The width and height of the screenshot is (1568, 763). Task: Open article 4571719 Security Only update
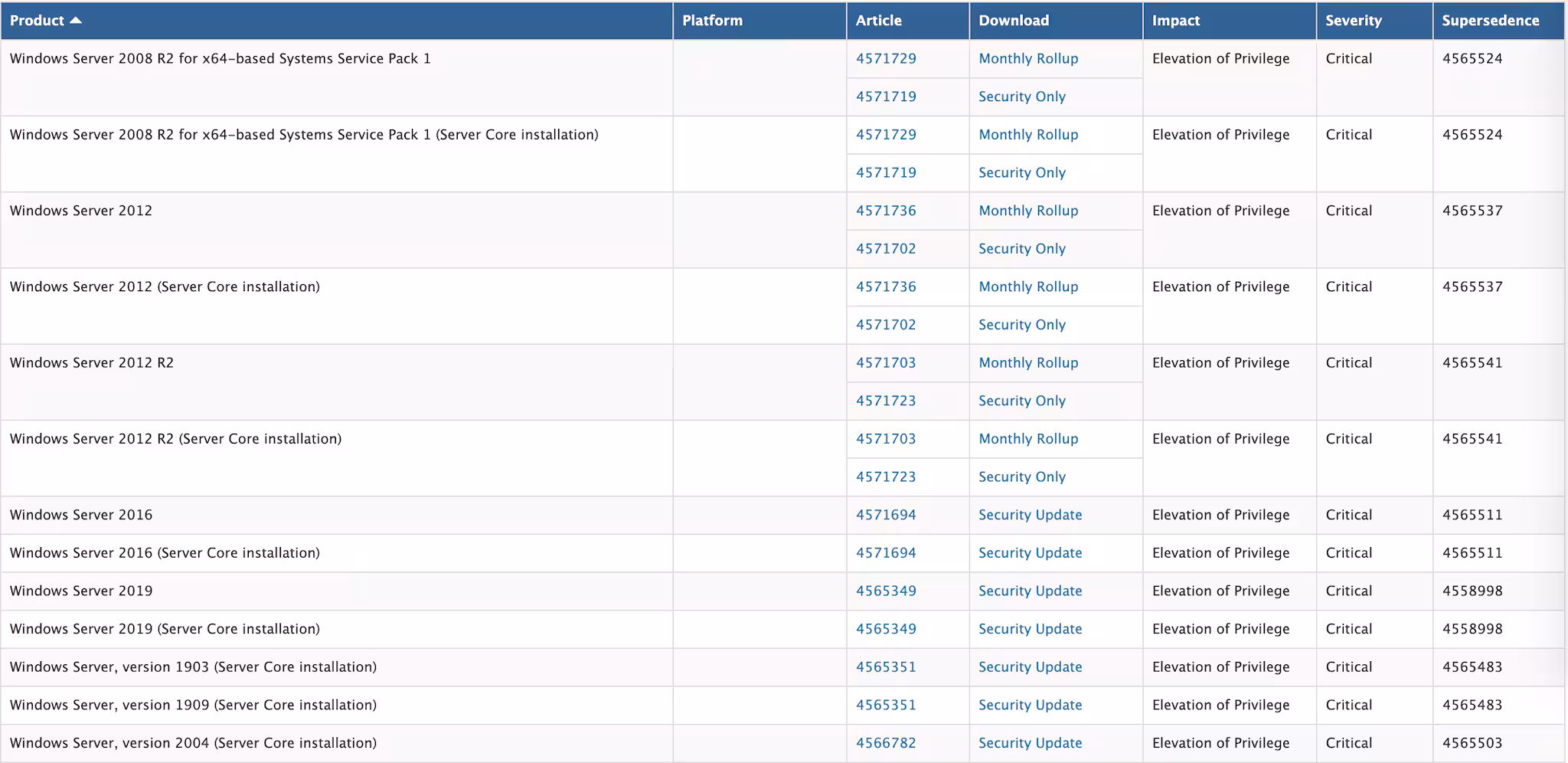pos(886,97)
